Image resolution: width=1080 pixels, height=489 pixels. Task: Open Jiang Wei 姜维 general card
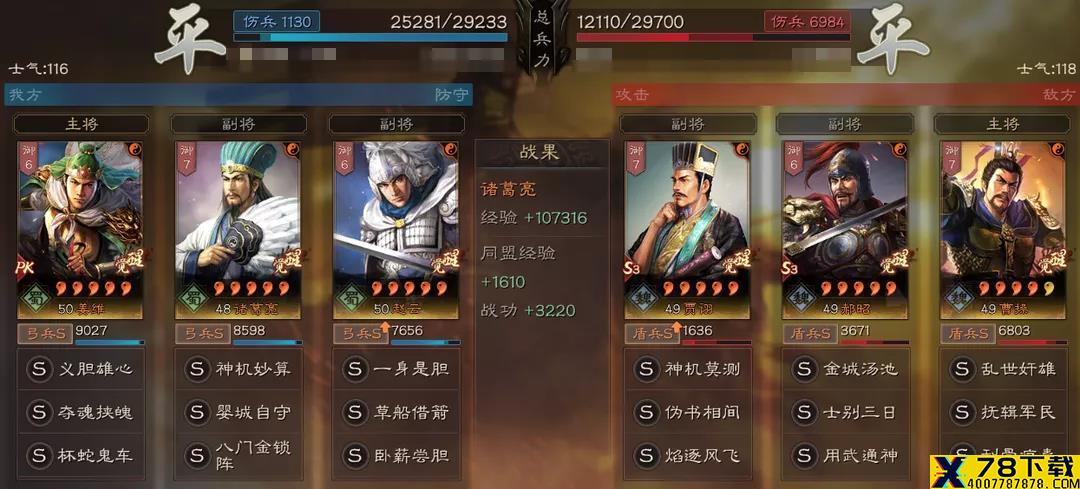click(x=80, y=229)
